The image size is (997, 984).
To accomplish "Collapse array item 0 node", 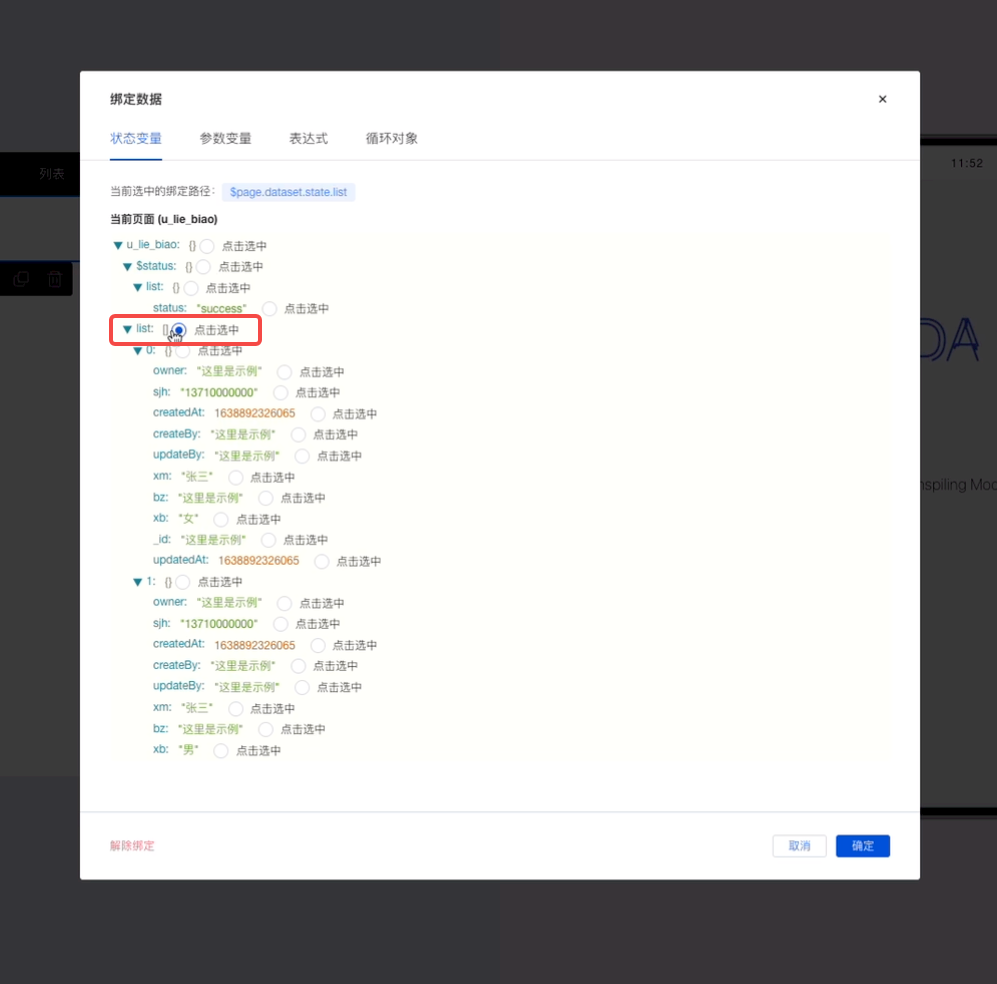I will tap(137, 350).
